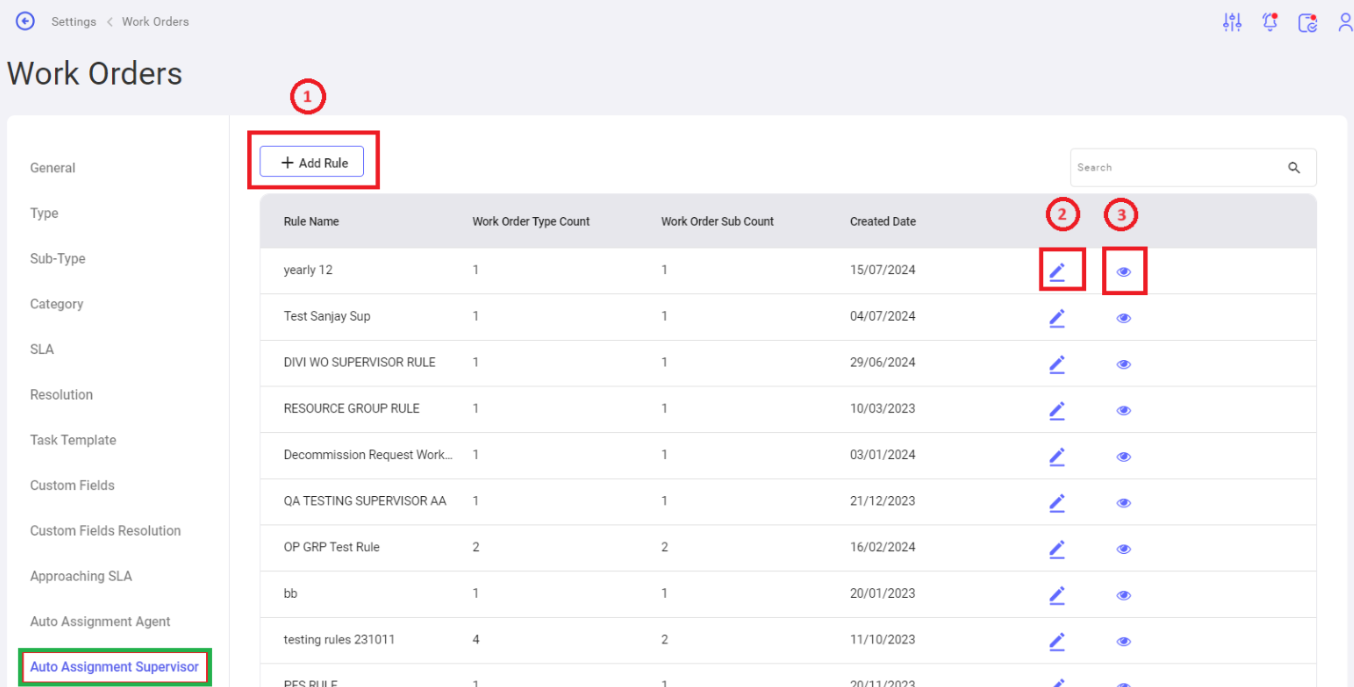The image size is (1354, 687).
Task: Select the RESOURCE GROUP RULE name
Action: 352,408
